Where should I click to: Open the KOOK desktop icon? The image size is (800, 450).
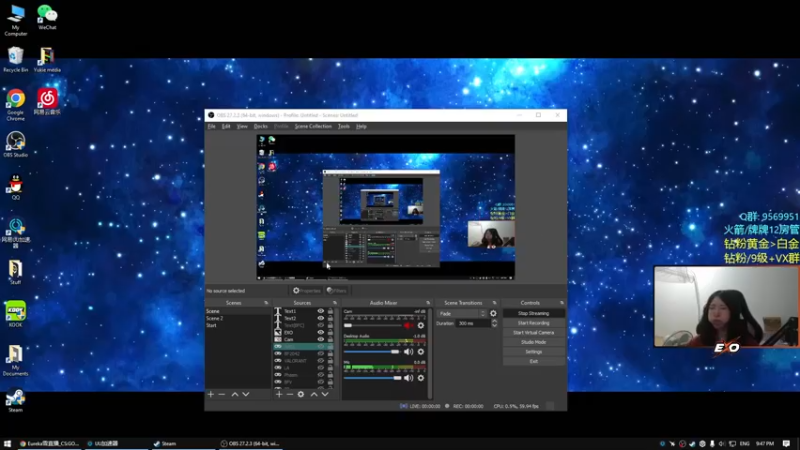coord(15,314)
